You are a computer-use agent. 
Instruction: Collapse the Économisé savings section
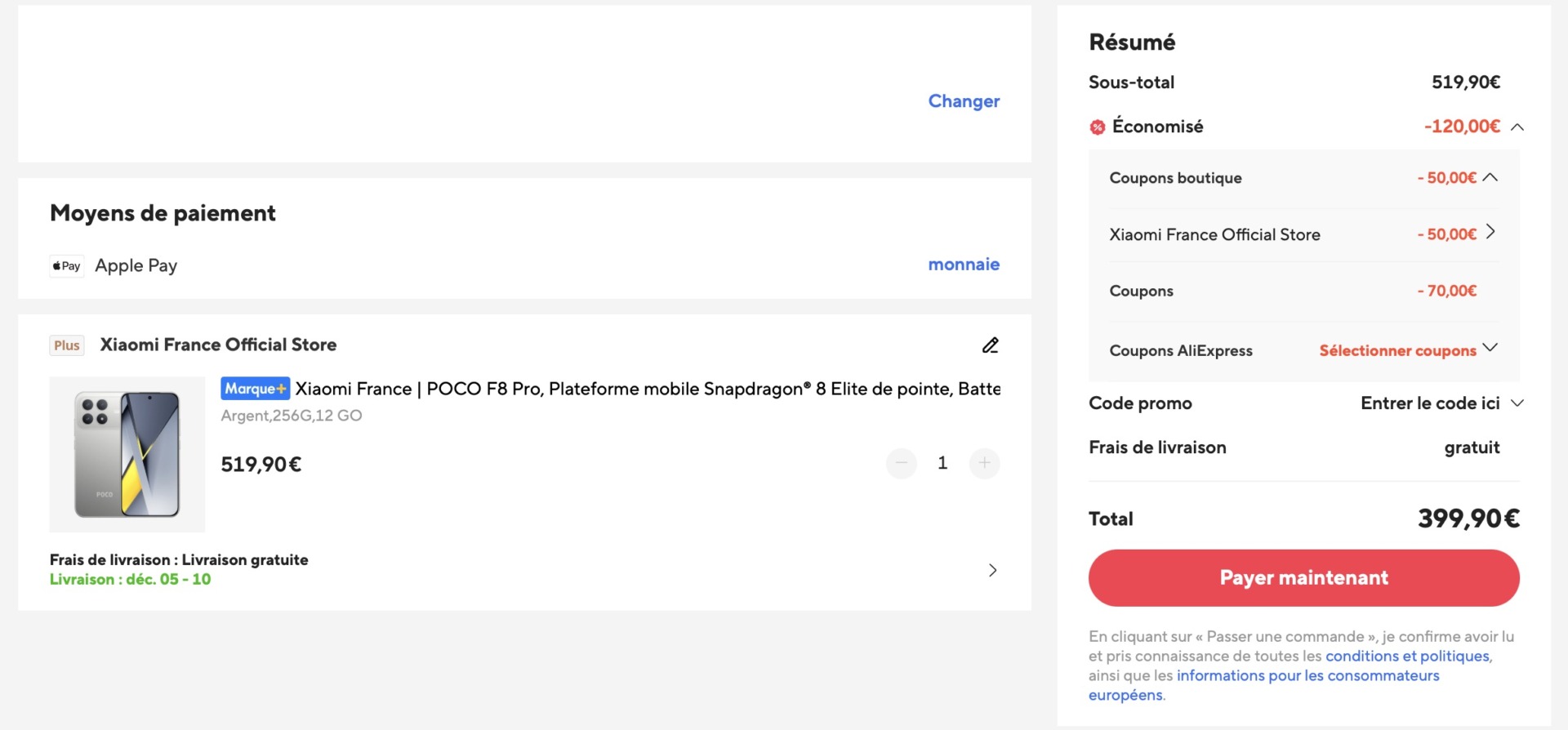tap(1517, 127)
